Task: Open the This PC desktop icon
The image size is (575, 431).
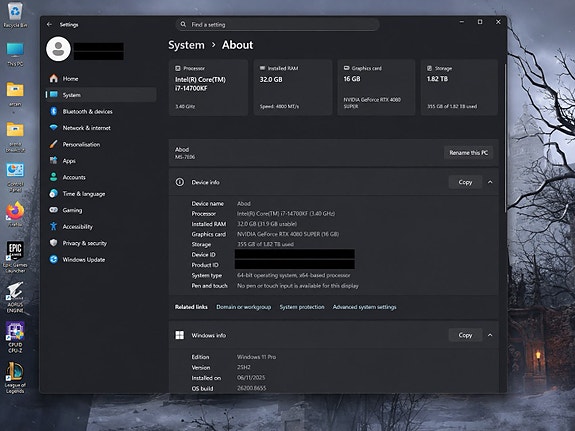Action: pos(15,54)
